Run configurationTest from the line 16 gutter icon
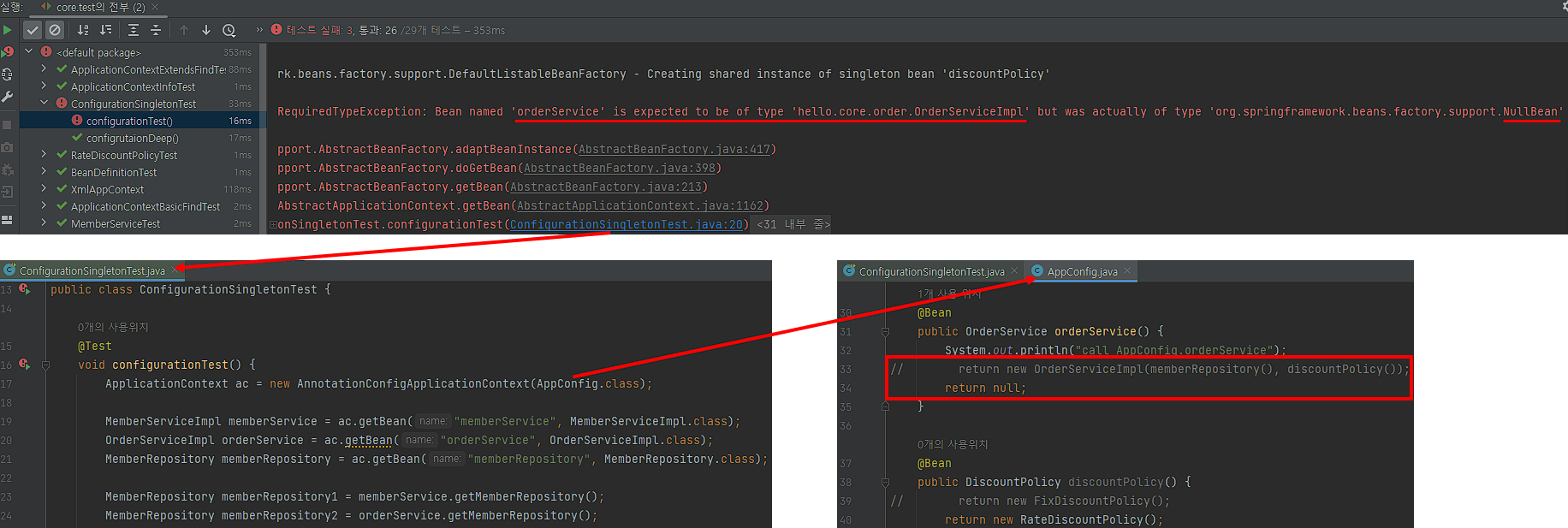 [25, 365]
